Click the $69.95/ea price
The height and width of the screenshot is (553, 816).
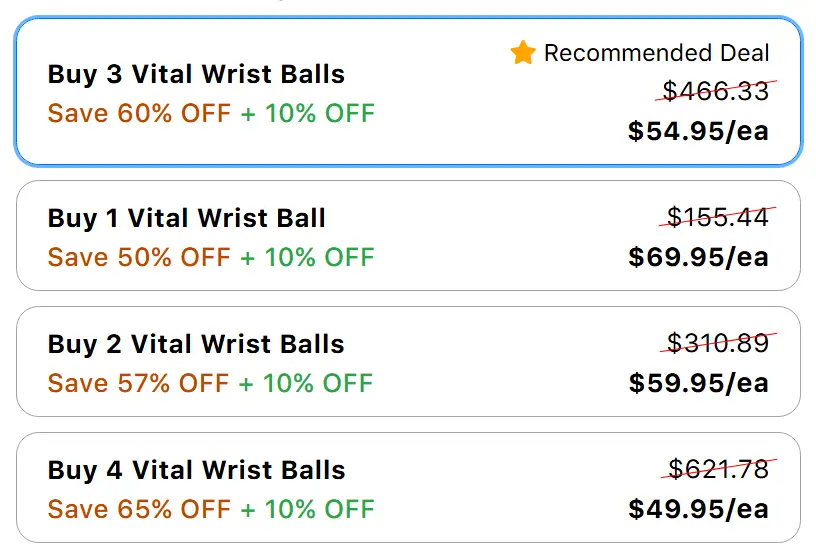[x=698, y=257]
